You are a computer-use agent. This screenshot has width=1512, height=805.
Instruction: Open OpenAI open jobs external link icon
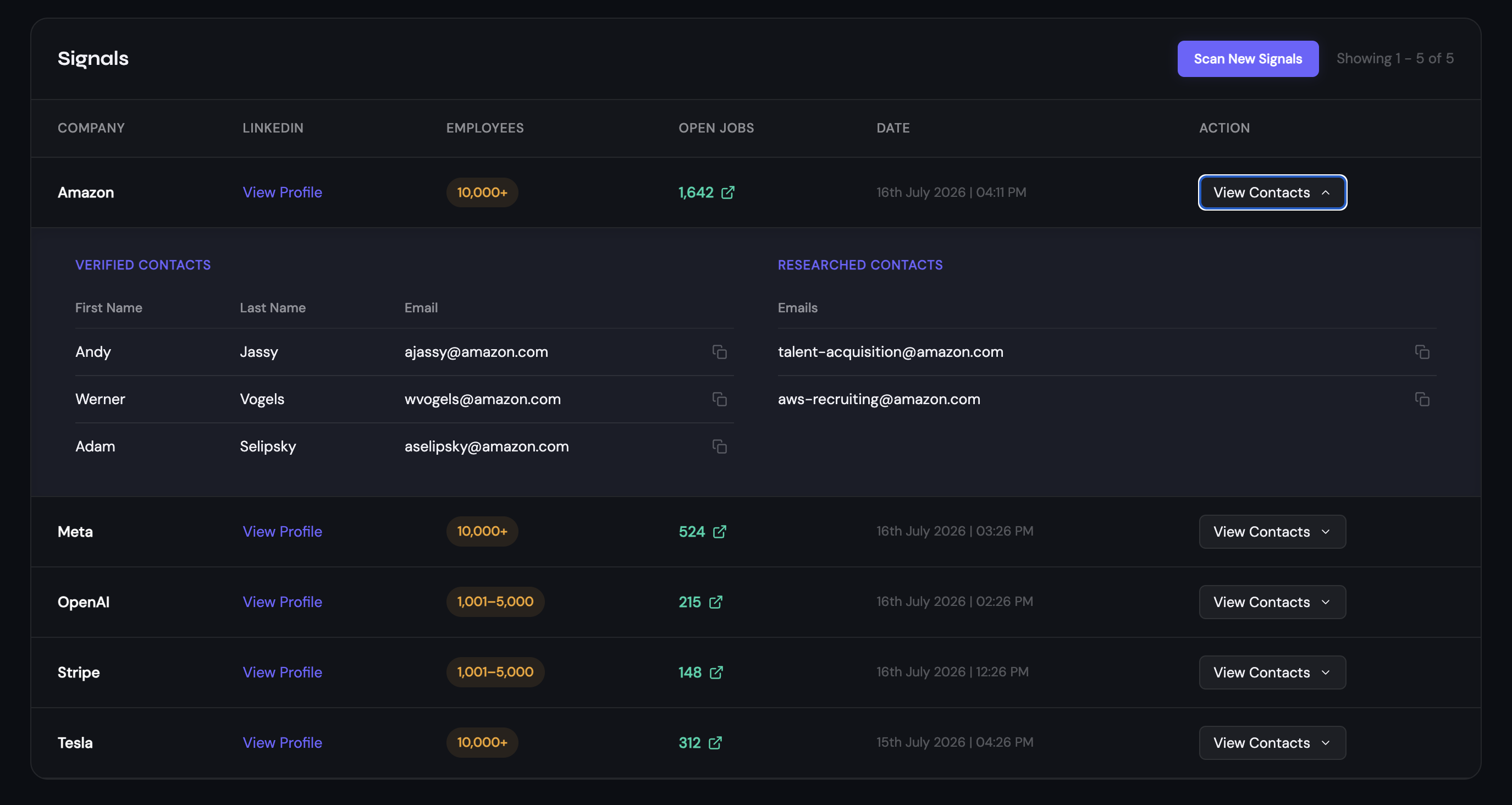(715, 602)
